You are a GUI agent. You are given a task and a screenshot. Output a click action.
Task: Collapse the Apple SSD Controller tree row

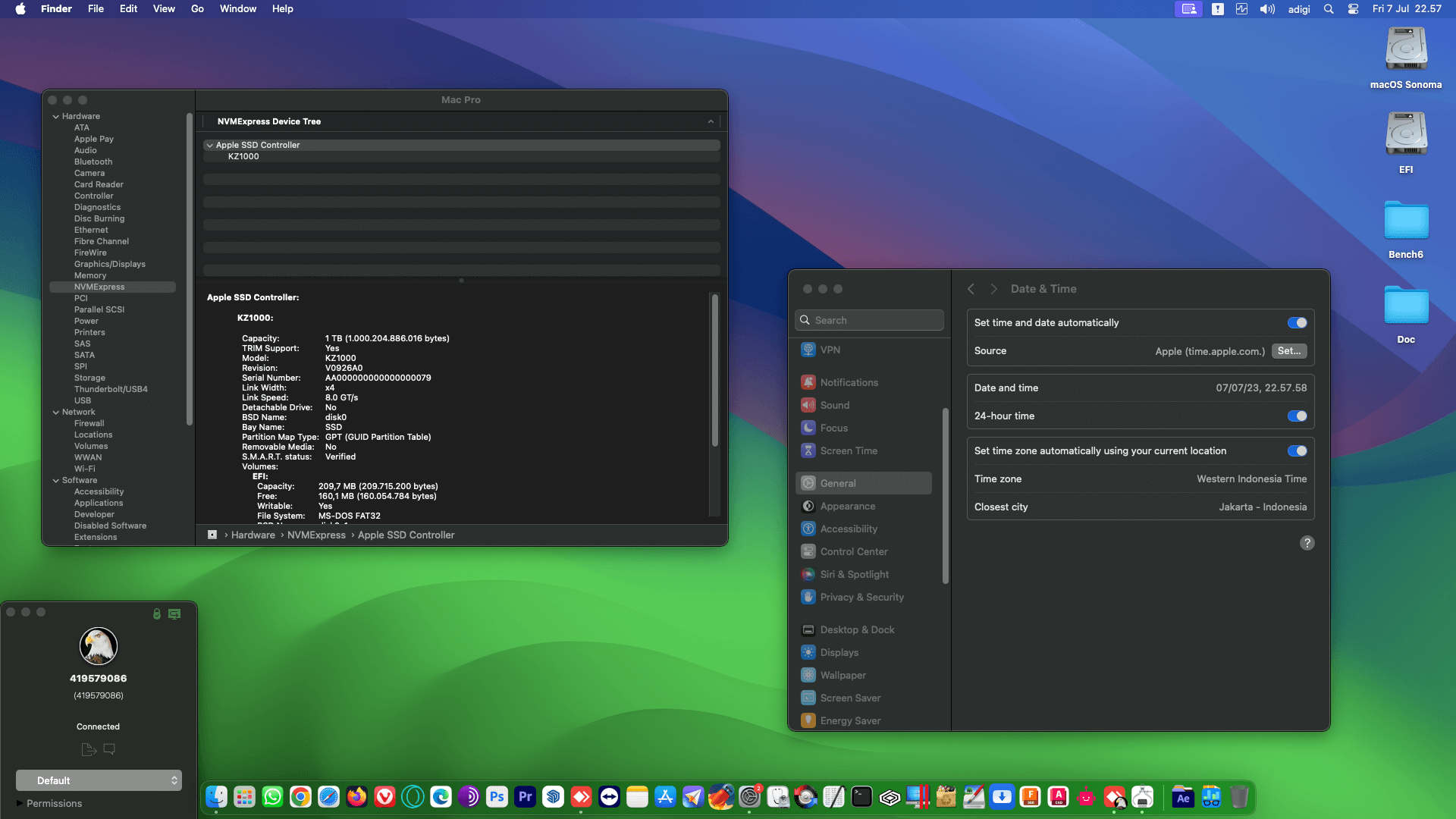pyautogui.click(x=209, y=146)
